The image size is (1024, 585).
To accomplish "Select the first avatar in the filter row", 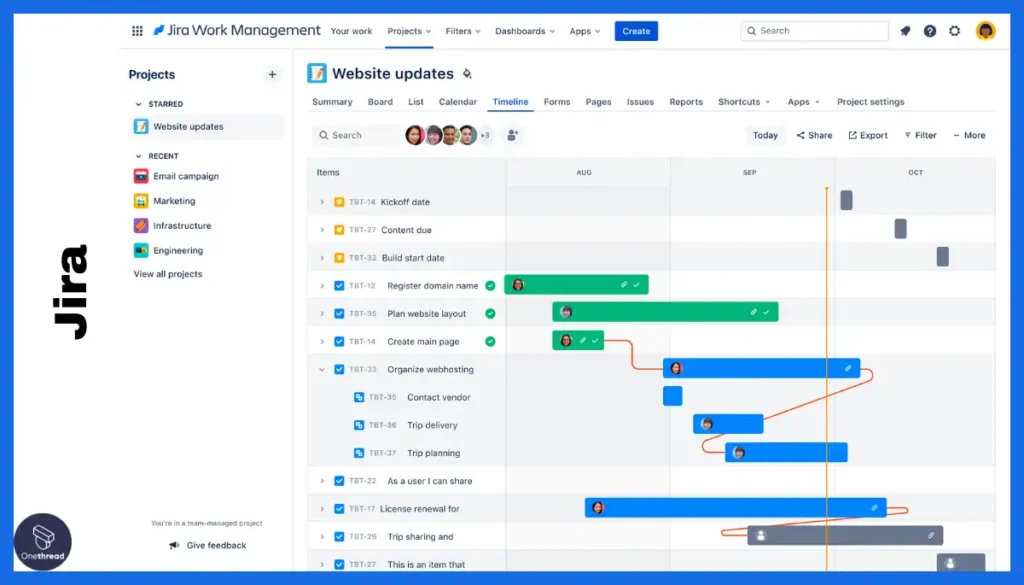I will [x=414, y=135].
